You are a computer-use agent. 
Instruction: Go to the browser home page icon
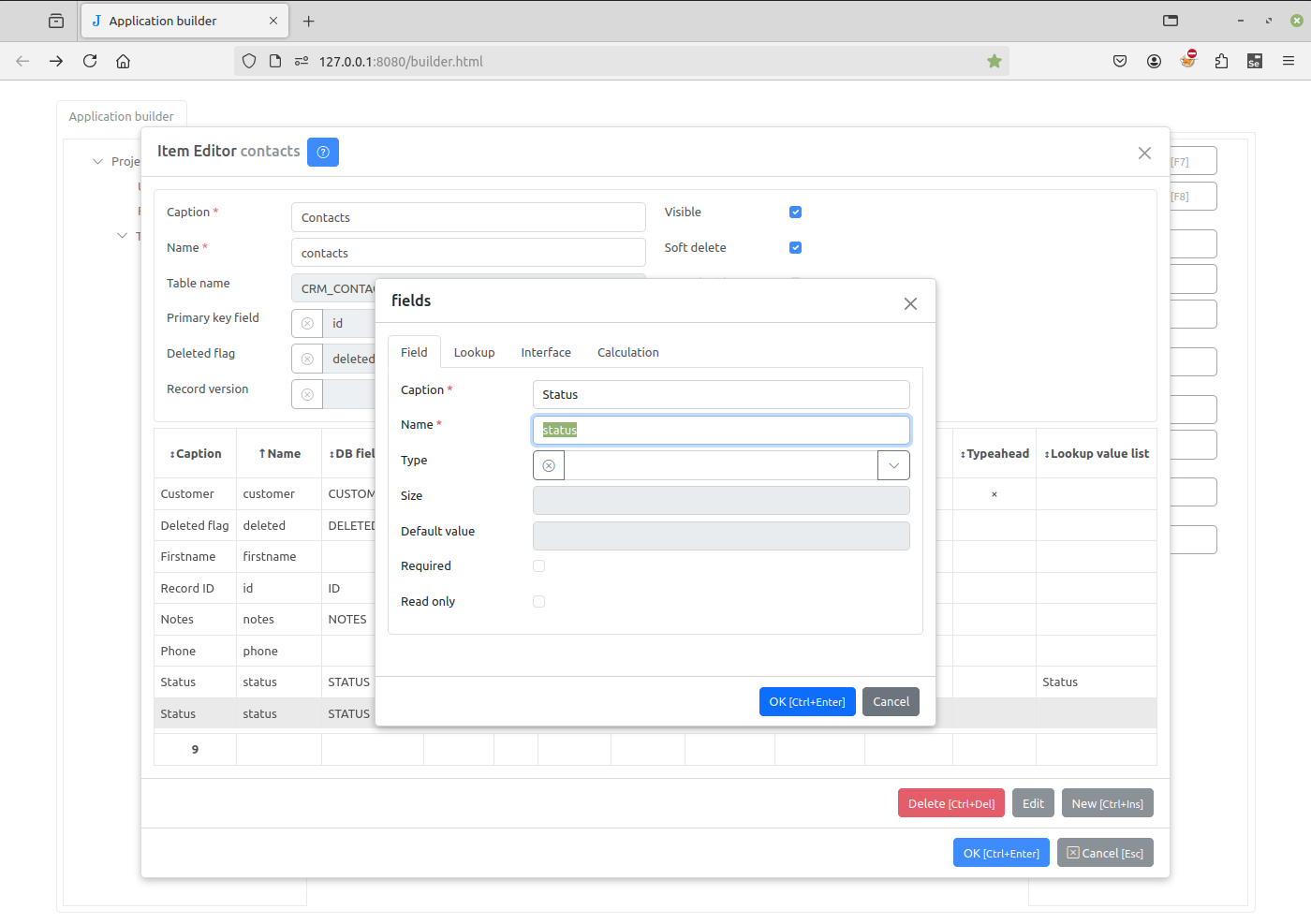point(123,62)
